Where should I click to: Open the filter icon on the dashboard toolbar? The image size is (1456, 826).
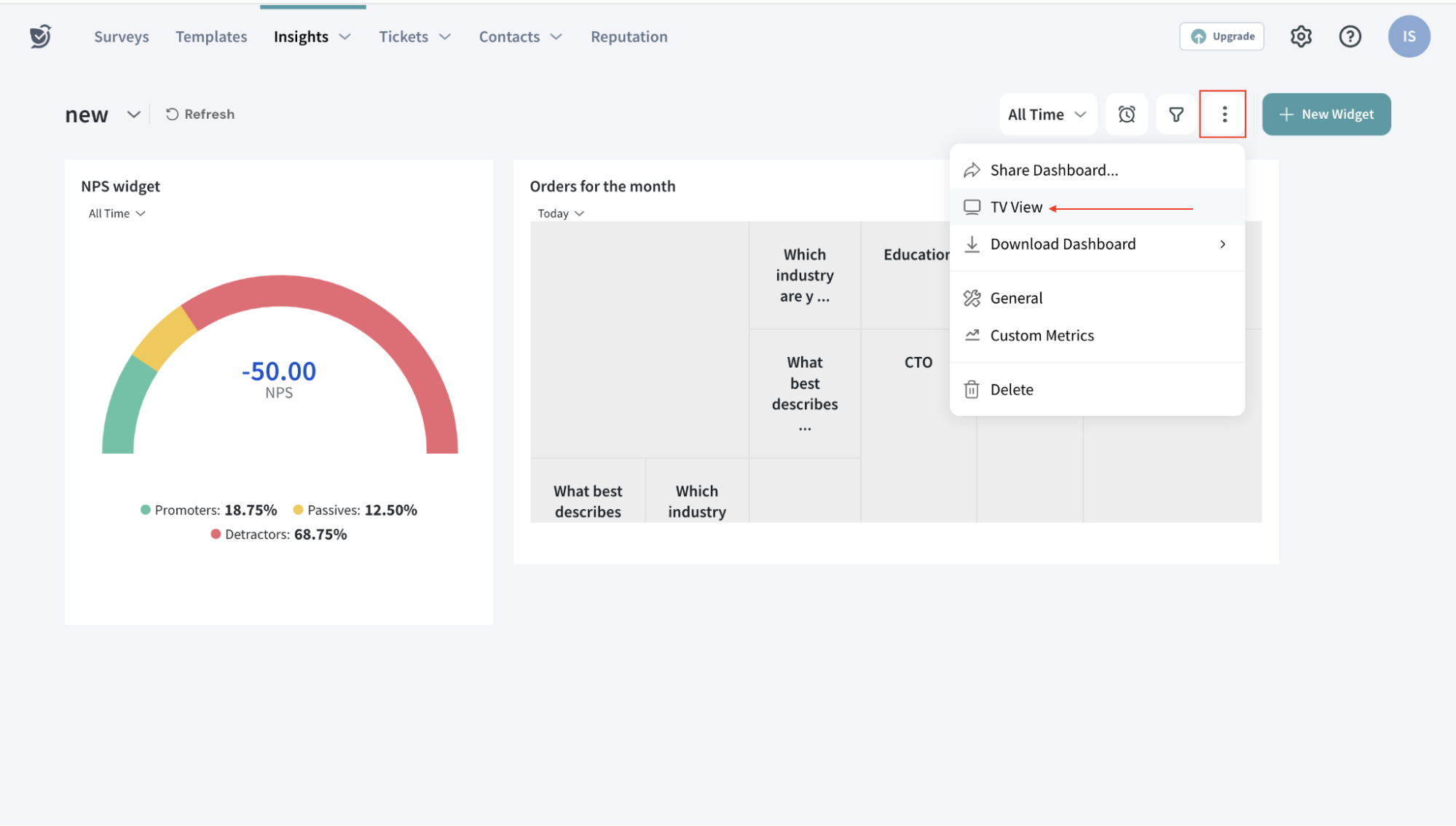1175,114
